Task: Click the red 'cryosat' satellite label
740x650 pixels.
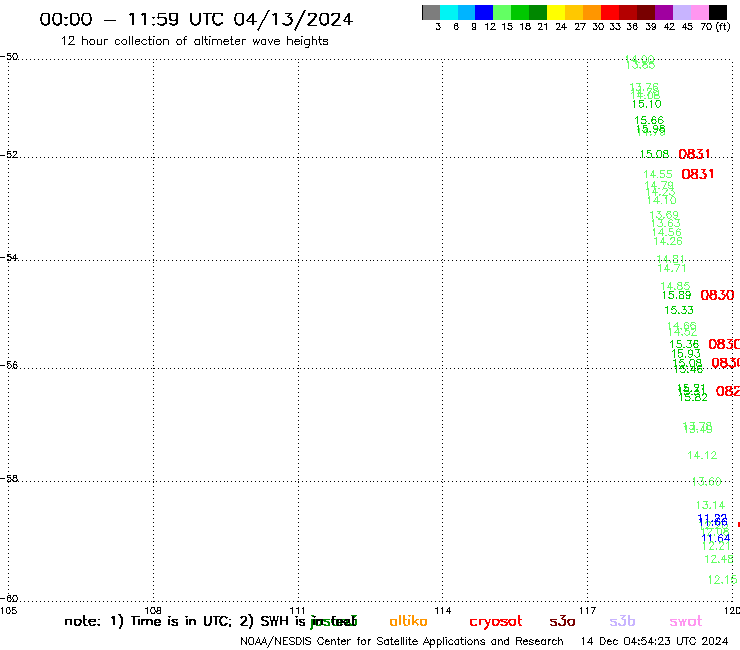Action: point(496,622)
